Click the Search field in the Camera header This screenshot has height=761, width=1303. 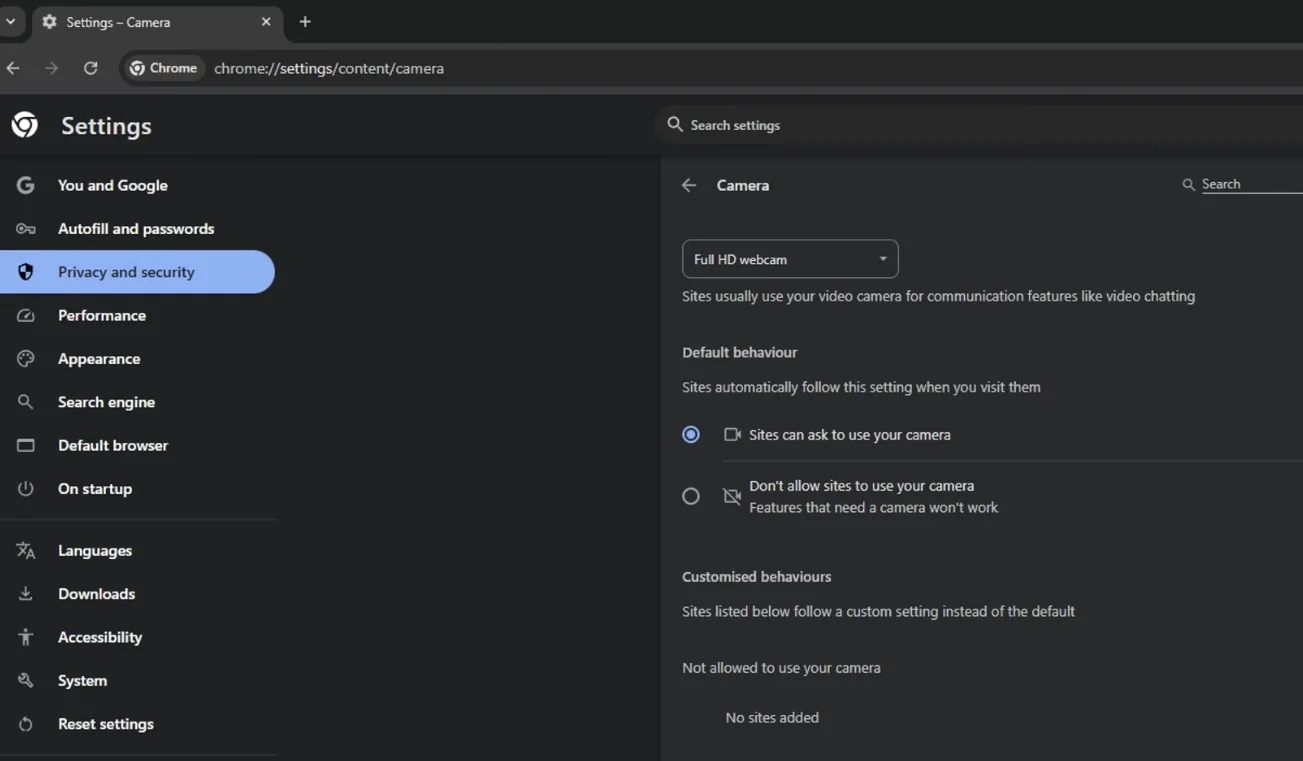tap(1252, 184)
